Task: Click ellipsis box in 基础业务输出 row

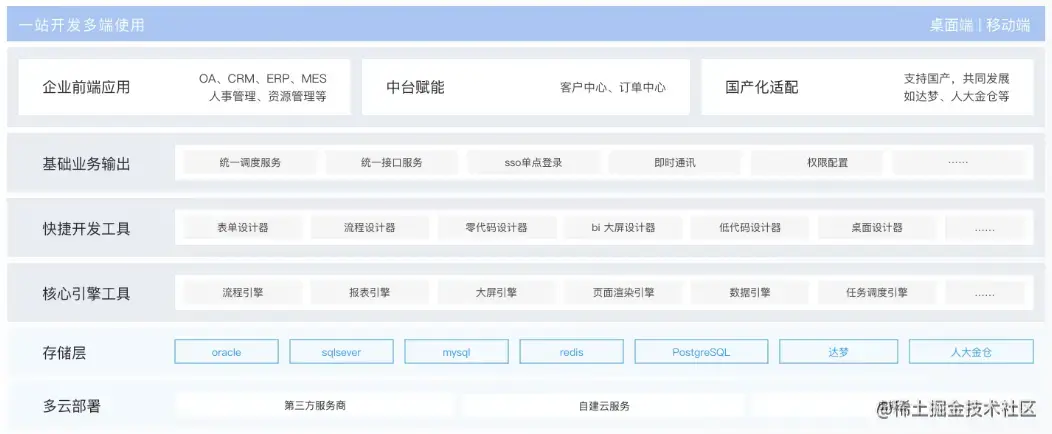Action: coord(958,163)
